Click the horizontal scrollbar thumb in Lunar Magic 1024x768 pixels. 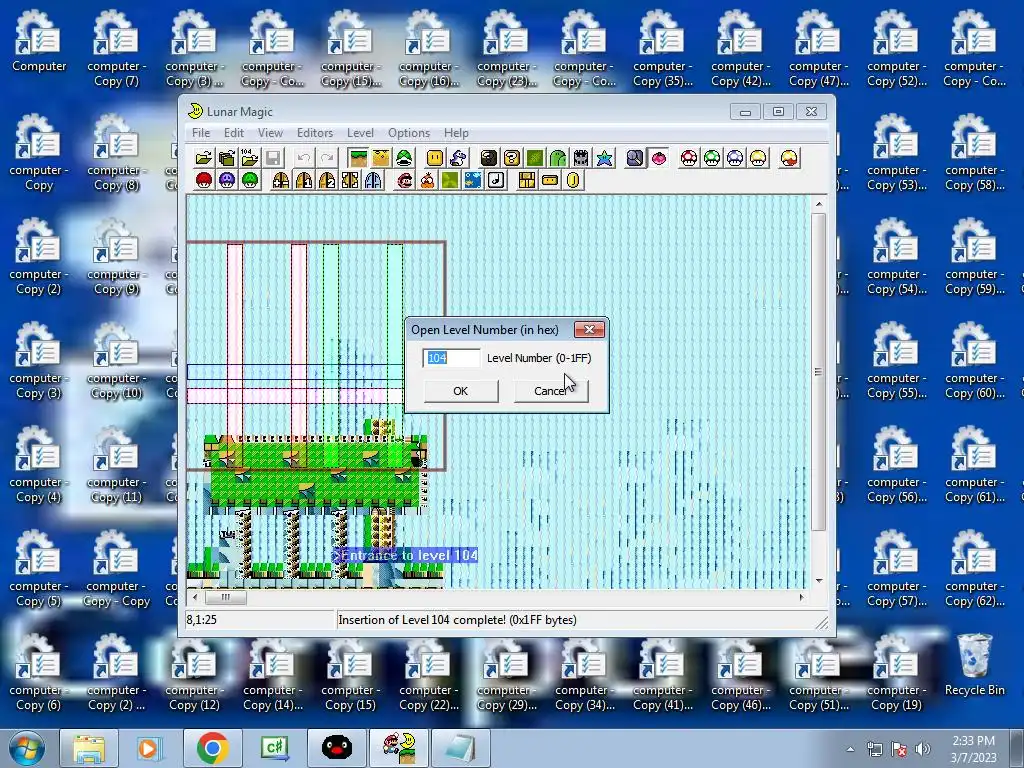click(225, 597)
